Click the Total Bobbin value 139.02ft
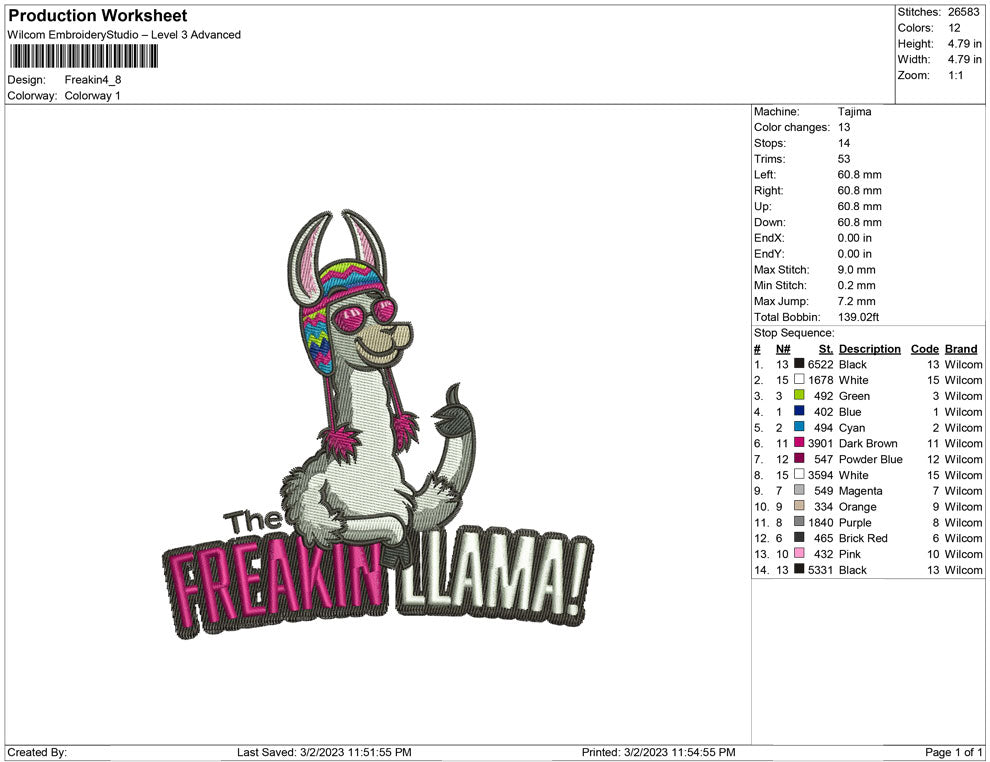 click(858, 317)
